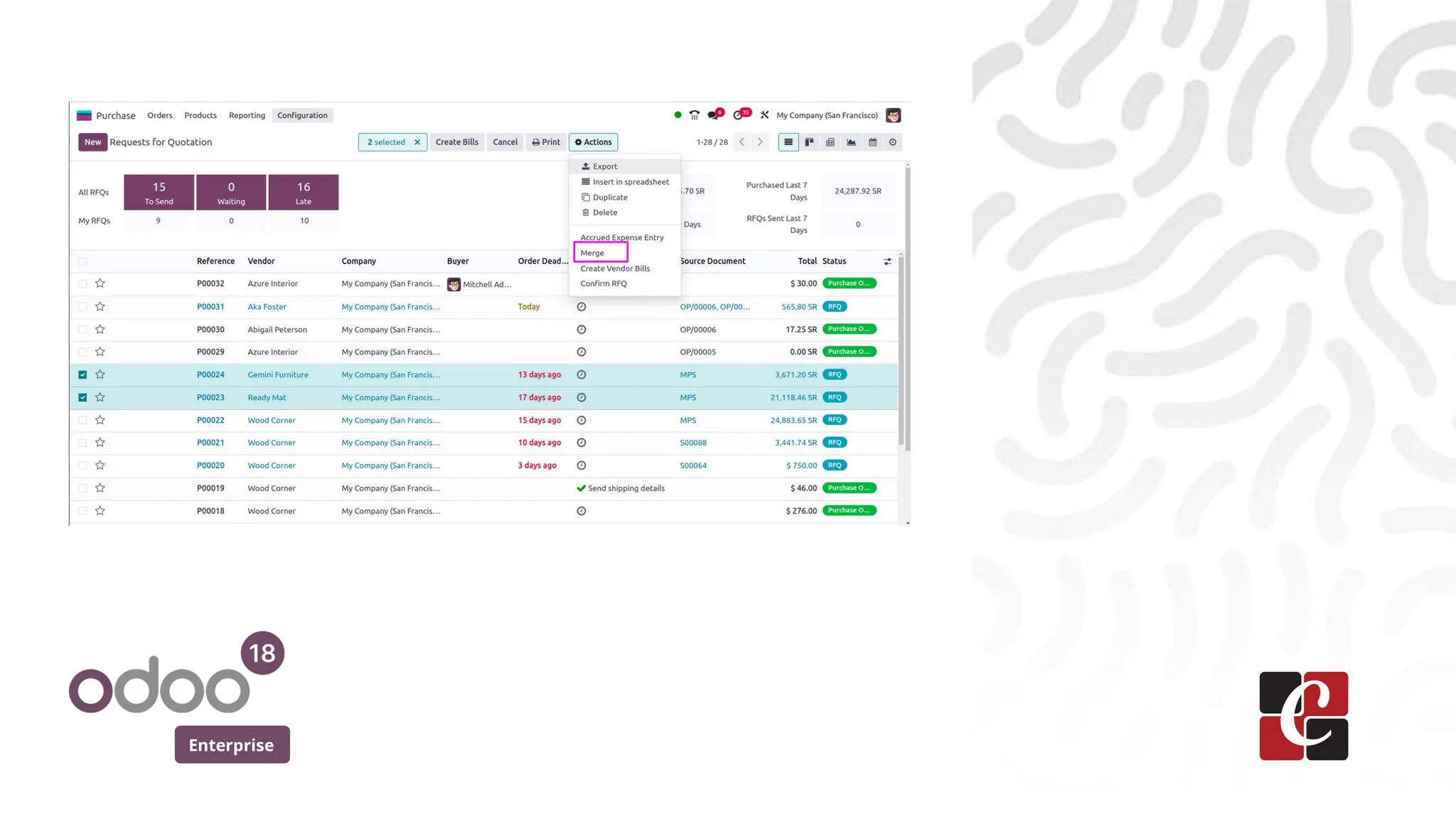The height and width of the screenshot is (819, 1456).
Task: Switch to Calendar view
Action: [872, 142]
